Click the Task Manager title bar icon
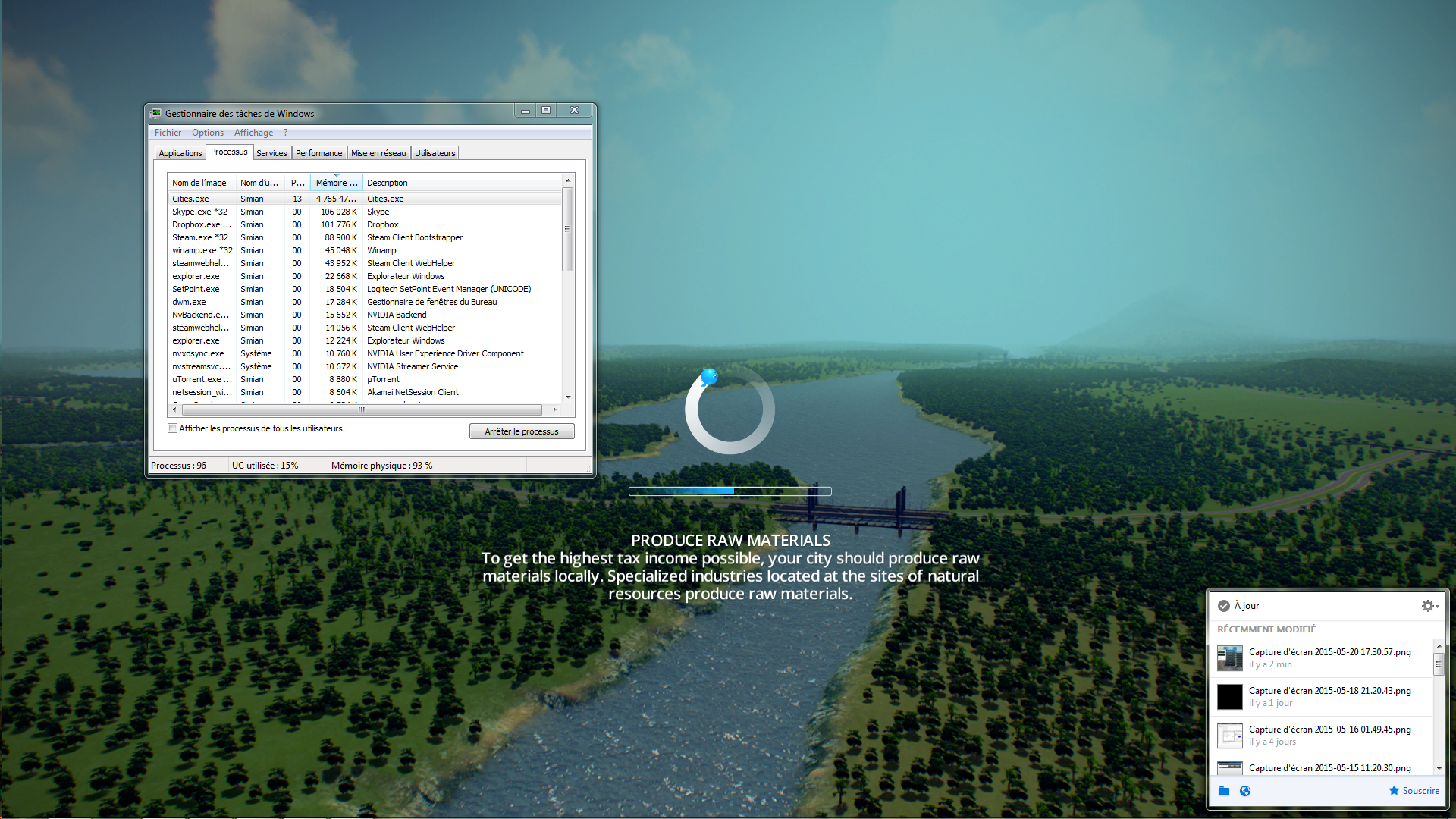Image resolution: width=1456 pixels, height=819 pixels. (x=156, y=113)
